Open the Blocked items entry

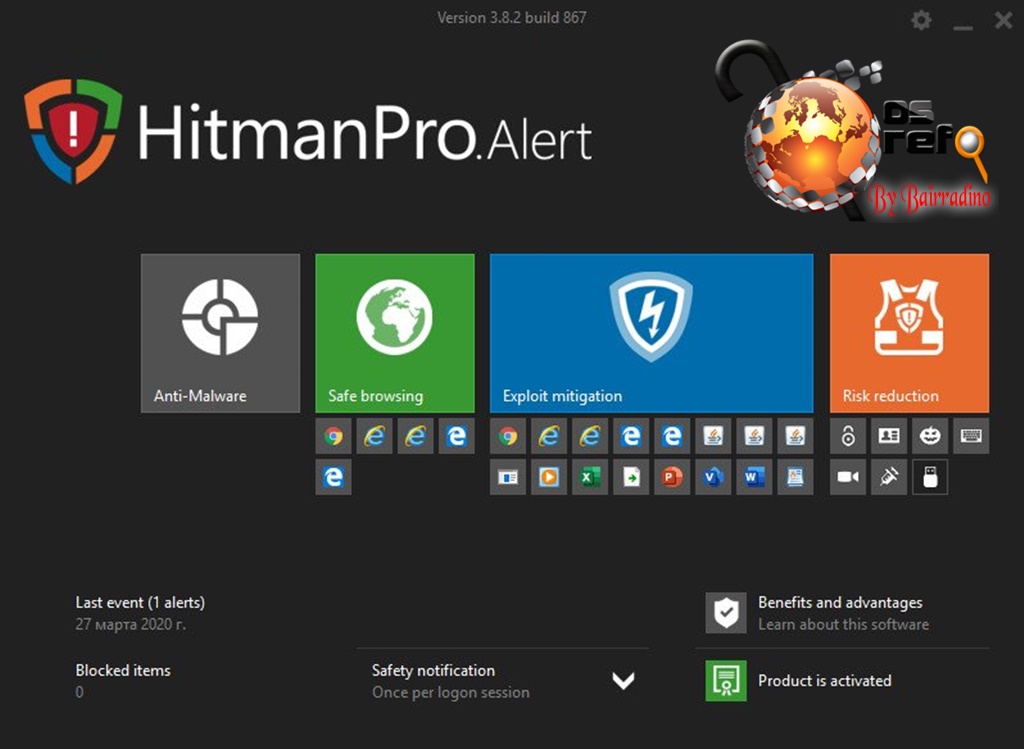pyautogui.click(x=123, y=671)
